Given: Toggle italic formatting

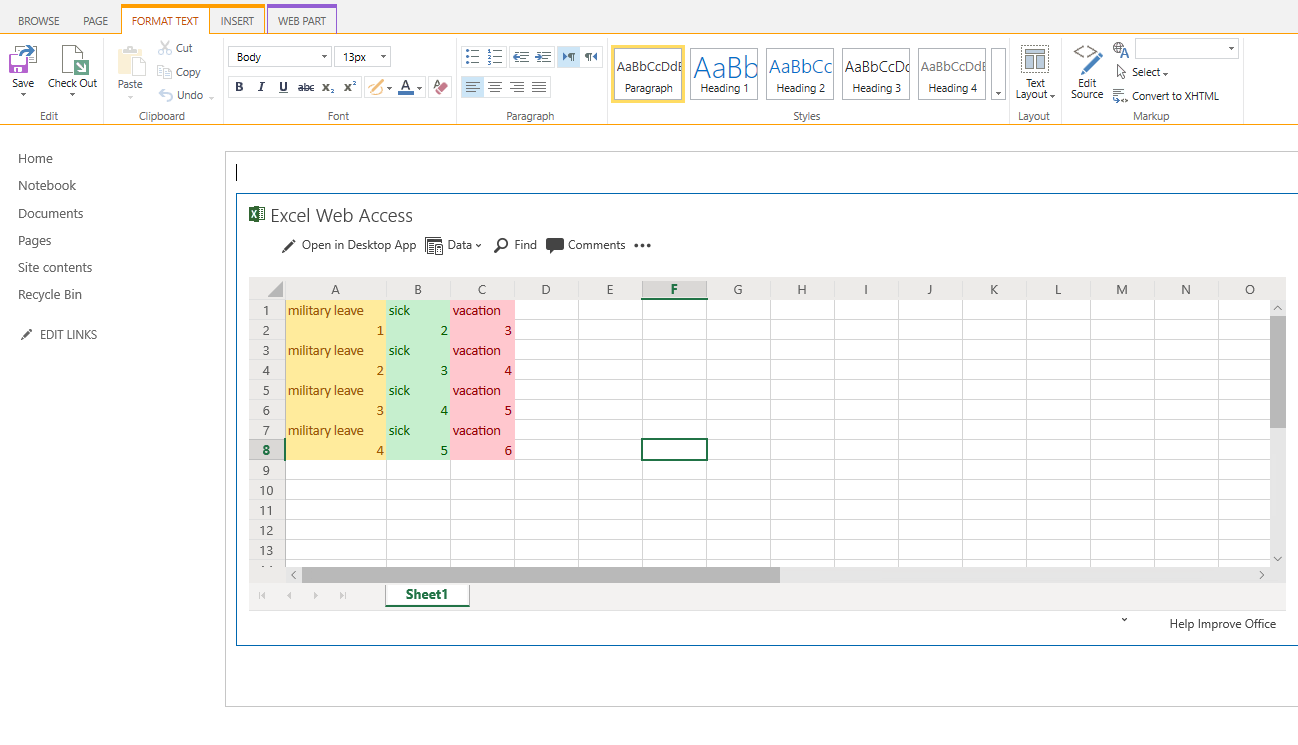Looking at the screenshot, I should pos(261,87).
